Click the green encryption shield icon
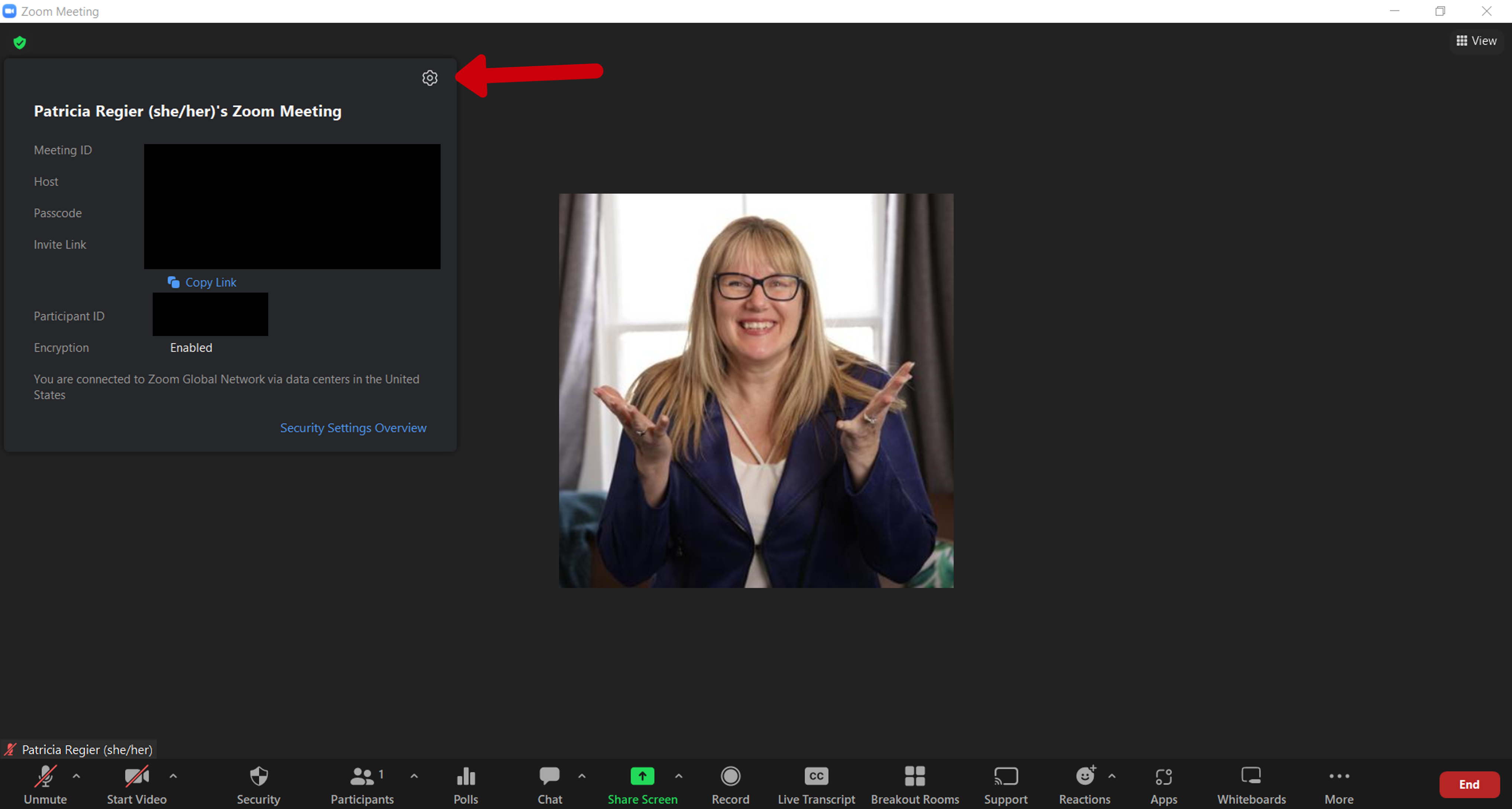The height and width of the screenshot is (809, 1512). click(x=19, y=42)
